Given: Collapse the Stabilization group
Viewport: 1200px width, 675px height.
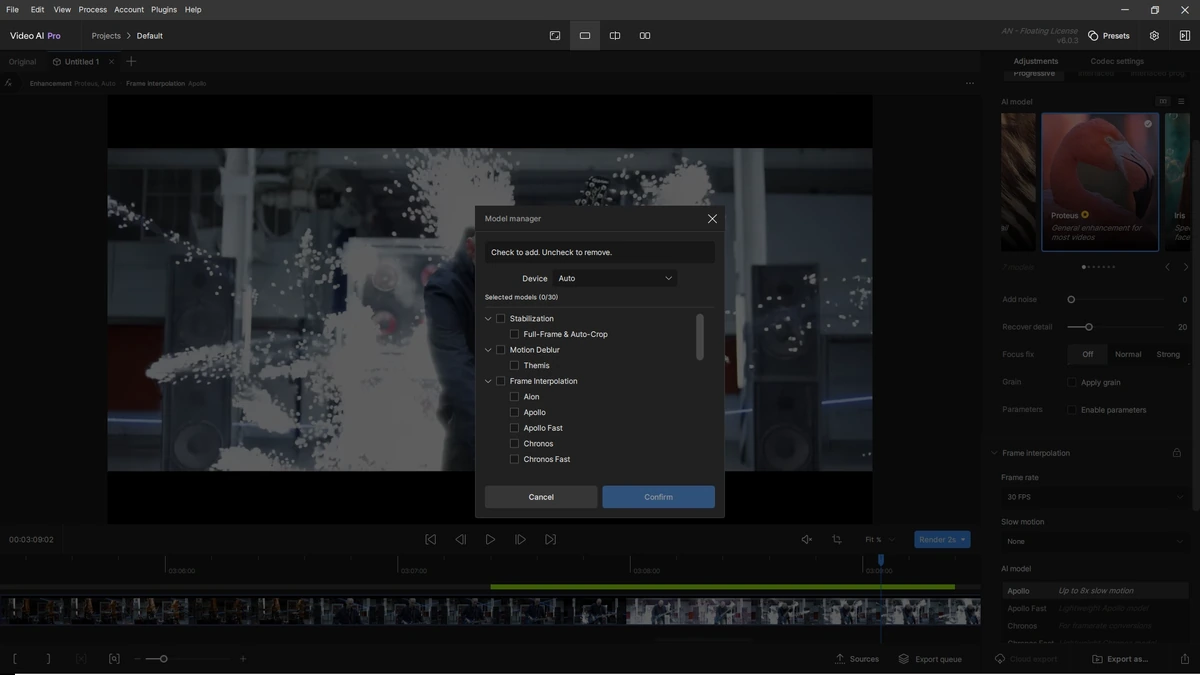Looking at the screenshot, I should click(x=488, y=319).
